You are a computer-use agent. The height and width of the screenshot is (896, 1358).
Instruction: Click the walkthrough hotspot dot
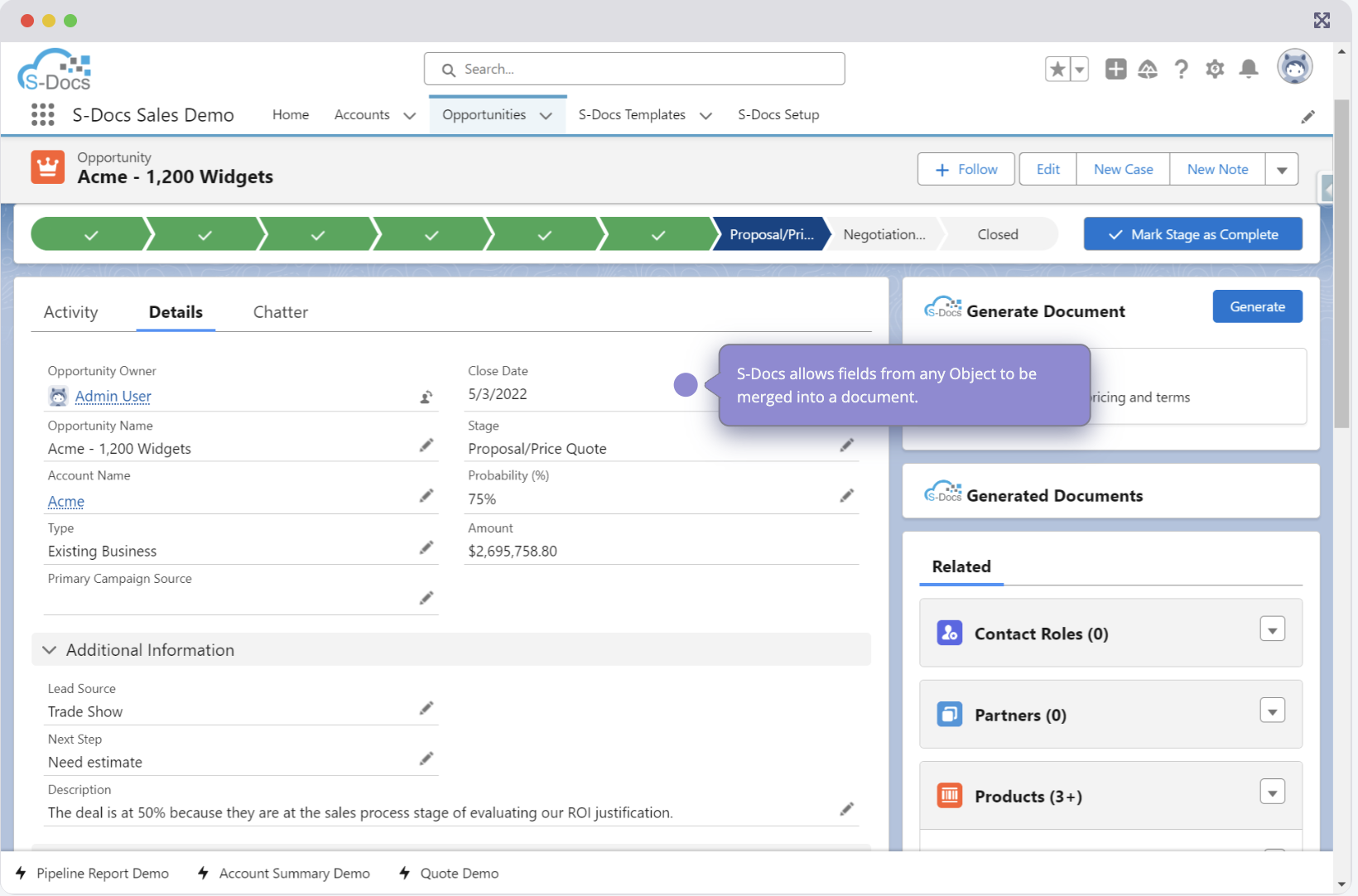686,384
